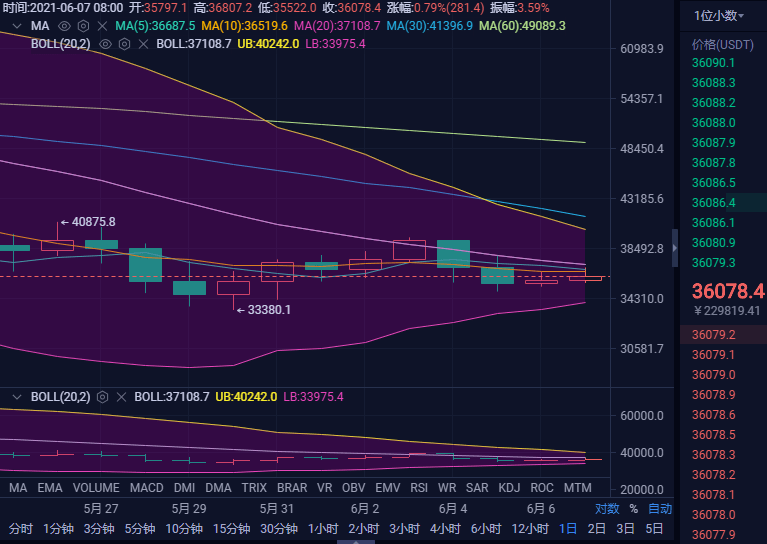Remove the MA indicator from chart
This screenshot has height=544, width=767.
100,25
